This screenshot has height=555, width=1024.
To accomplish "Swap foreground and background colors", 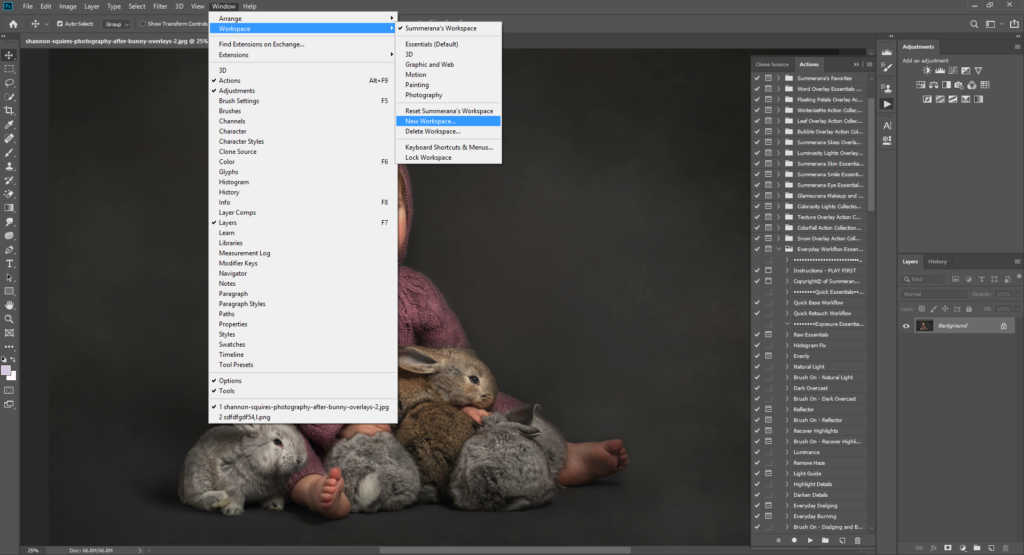I will pyautogui.click(x=13, y=360).
